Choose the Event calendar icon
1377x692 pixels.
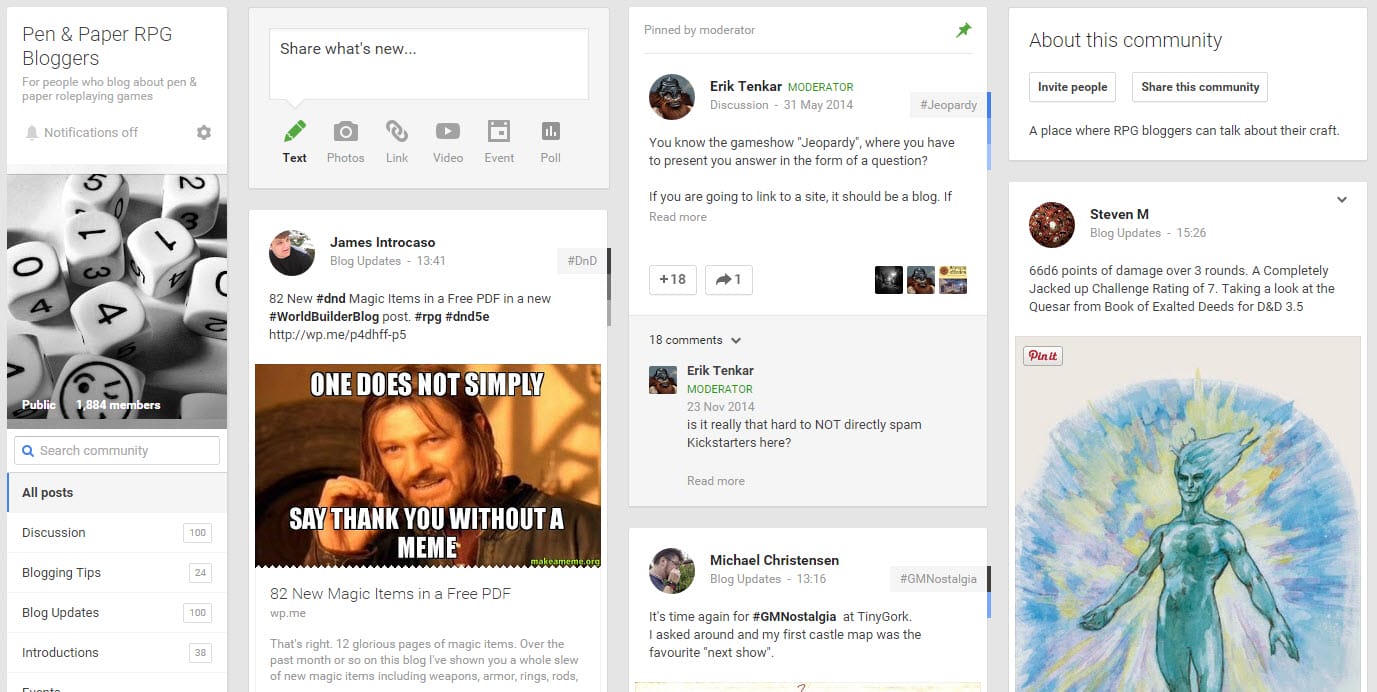(499, 131)
